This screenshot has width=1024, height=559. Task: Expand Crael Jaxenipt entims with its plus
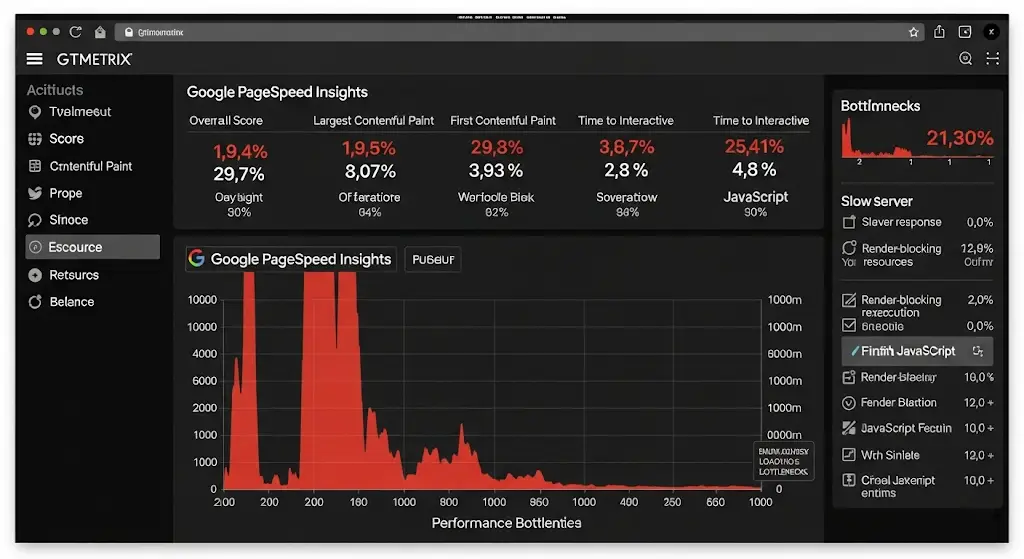pyautogui.click(x=990, y=481)
